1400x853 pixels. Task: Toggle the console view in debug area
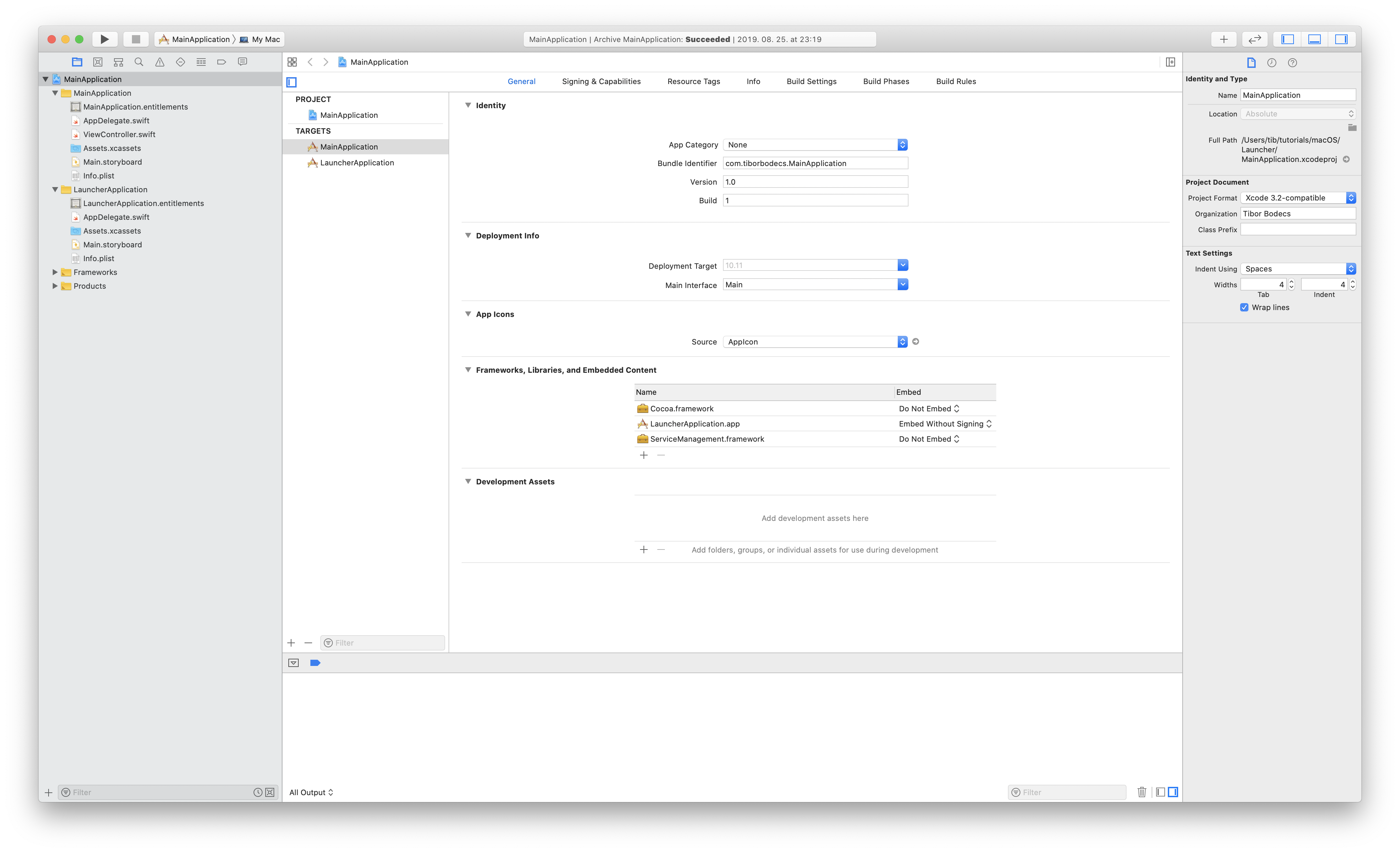[1173, 792]
